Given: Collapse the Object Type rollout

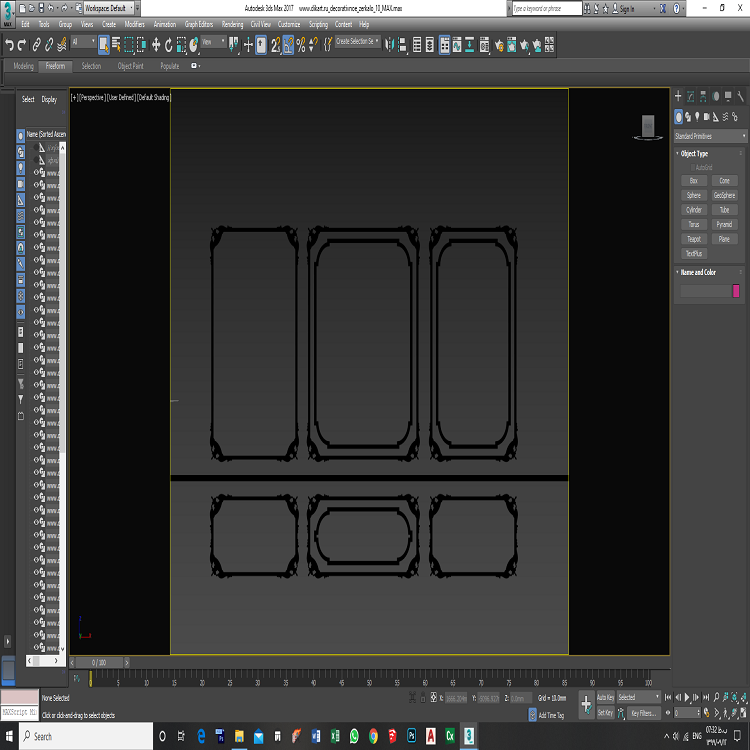Looking at the screenshot, I should (694, 154).
